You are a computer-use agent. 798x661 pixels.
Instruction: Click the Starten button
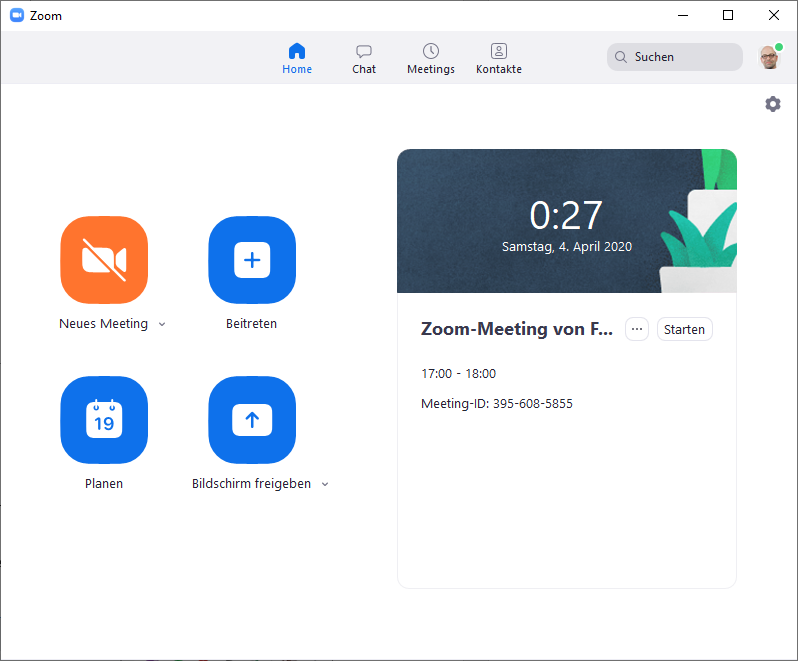point(685,329)
